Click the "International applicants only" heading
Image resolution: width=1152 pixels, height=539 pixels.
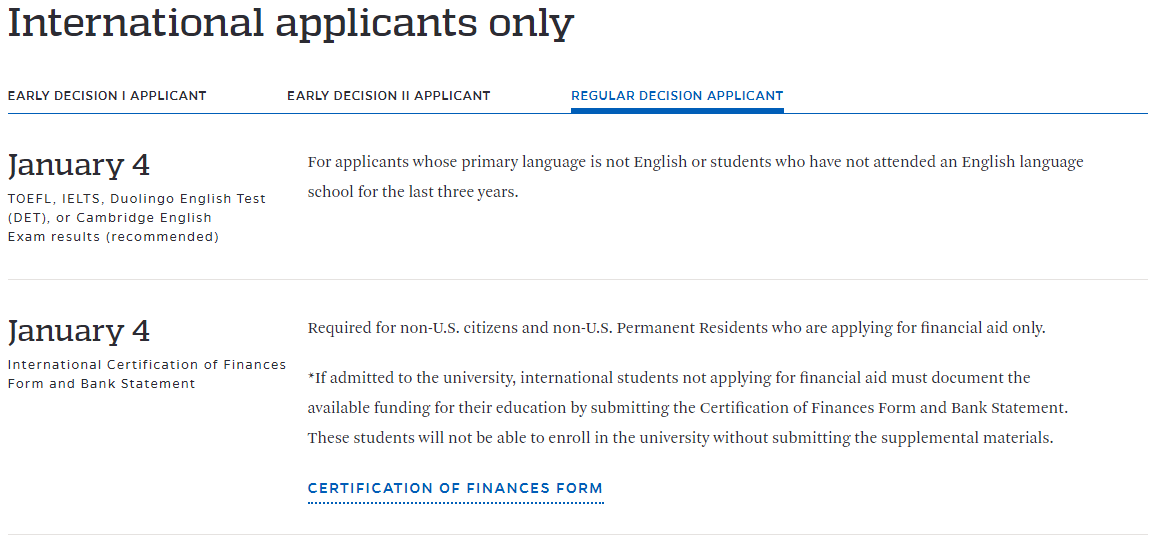point(290,23)
